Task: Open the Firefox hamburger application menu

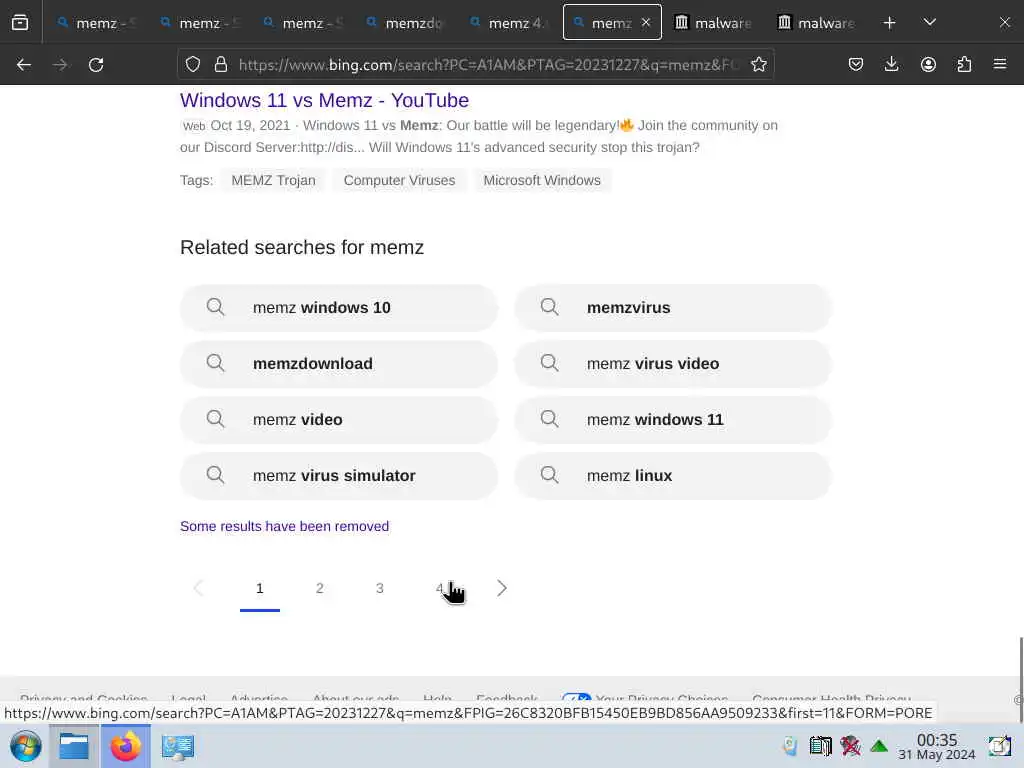Action: [x=1000, y=64]
